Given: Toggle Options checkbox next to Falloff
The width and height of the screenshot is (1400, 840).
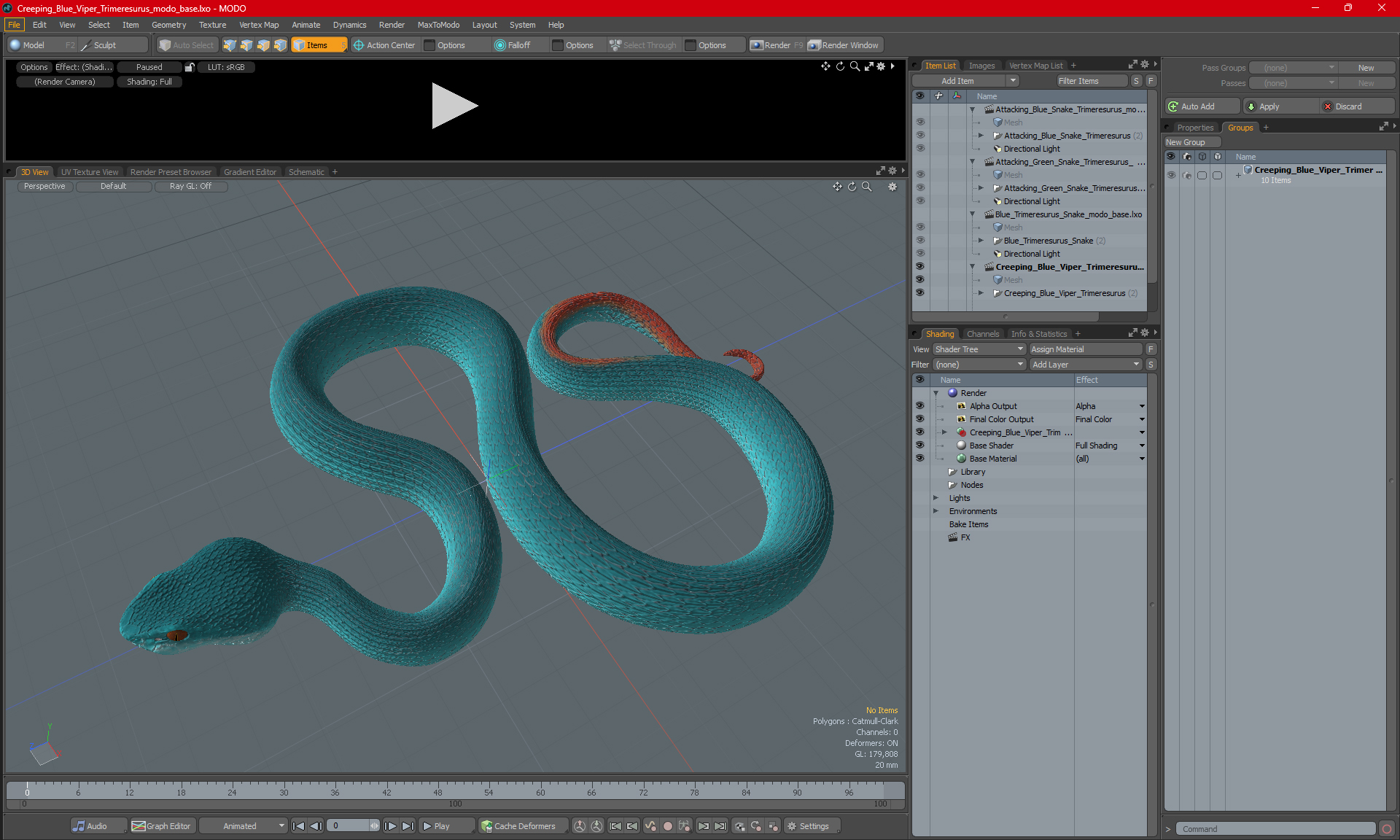Looking at the screenshot, I should 559,45.
